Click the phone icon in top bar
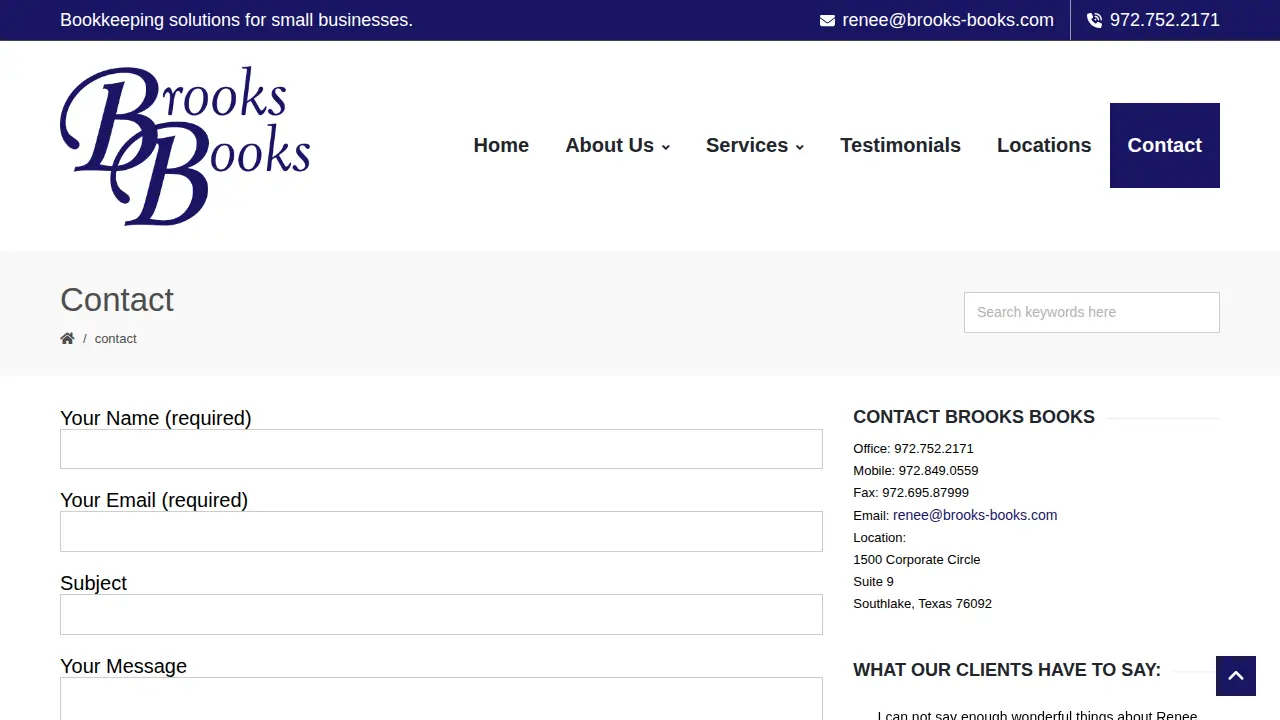The image size is (1280, 720). (1094, 20)
